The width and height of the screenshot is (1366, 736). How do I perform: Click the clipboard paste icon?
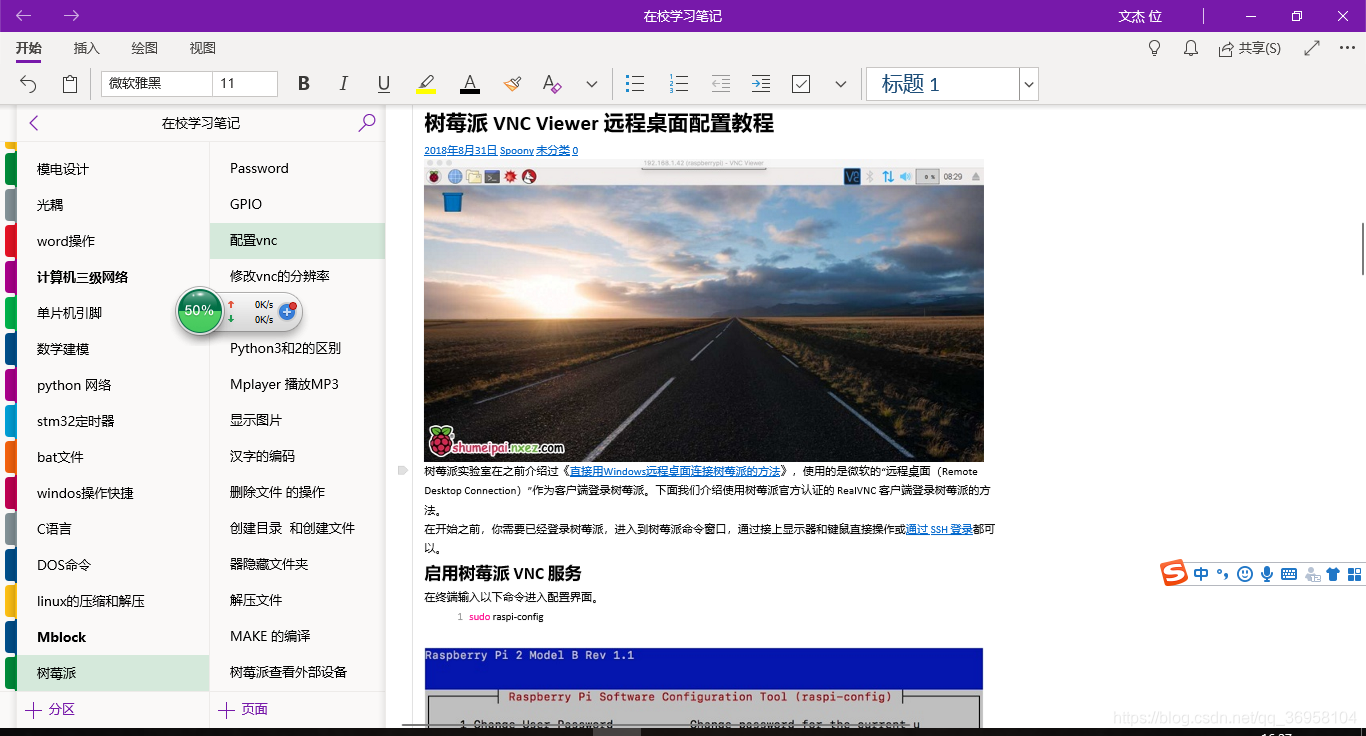click(x=70, y=84)
